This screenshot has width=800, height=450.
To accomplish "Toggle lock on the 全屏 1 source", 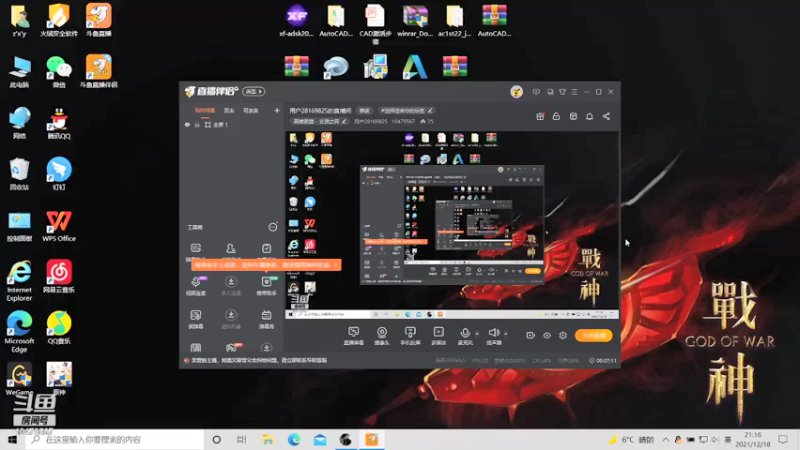I will [x=197, y=124].
